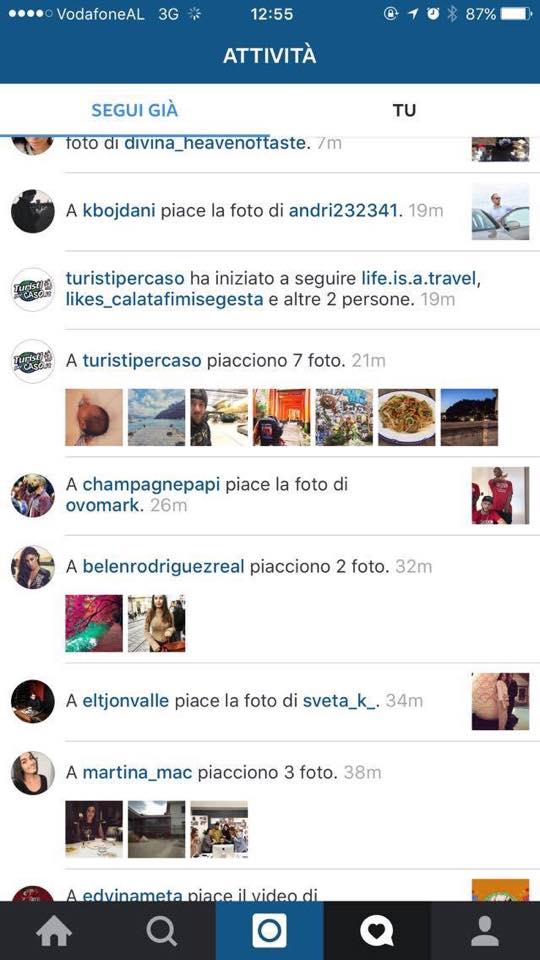Open the pasta plate photo thumbnail
Screen dimensions: 540x960
(x=407, y=417)
